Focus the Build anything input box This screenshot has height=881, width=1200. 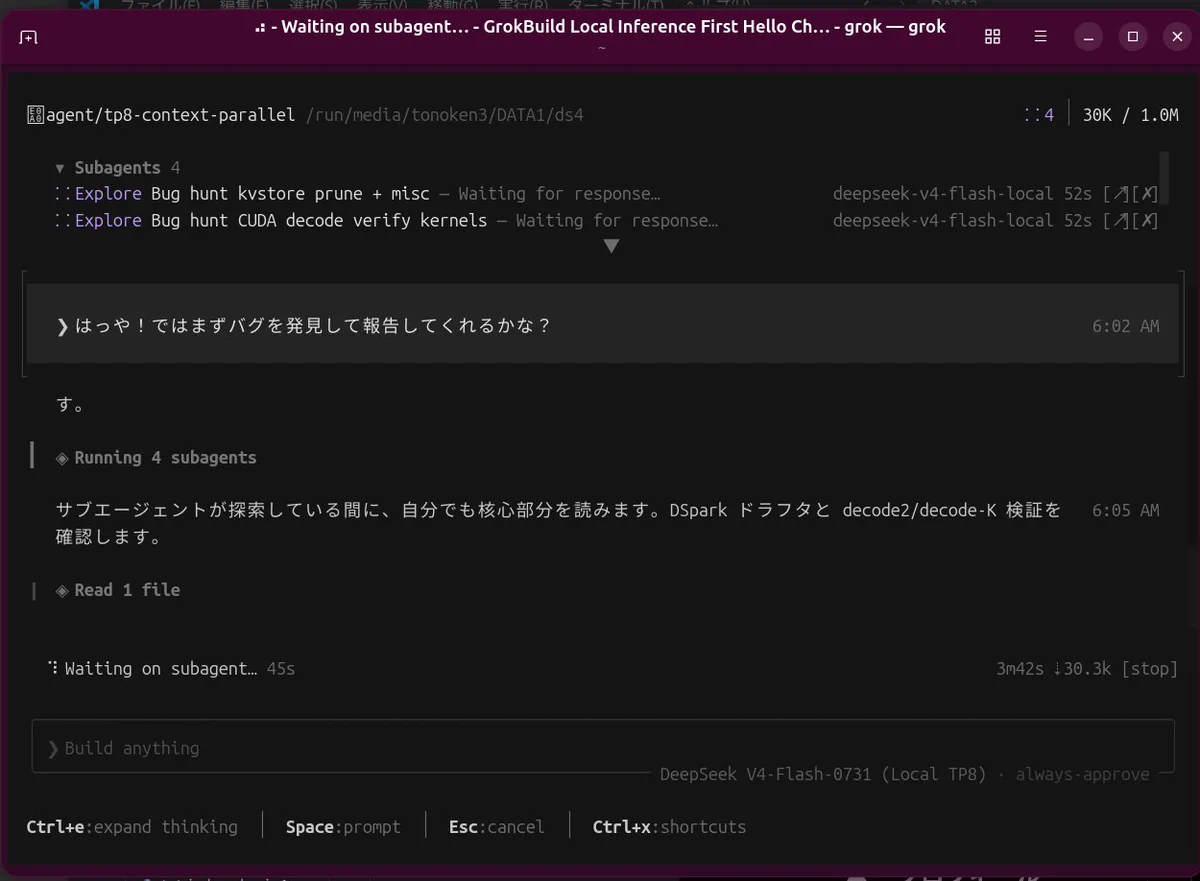coord(603,747)
